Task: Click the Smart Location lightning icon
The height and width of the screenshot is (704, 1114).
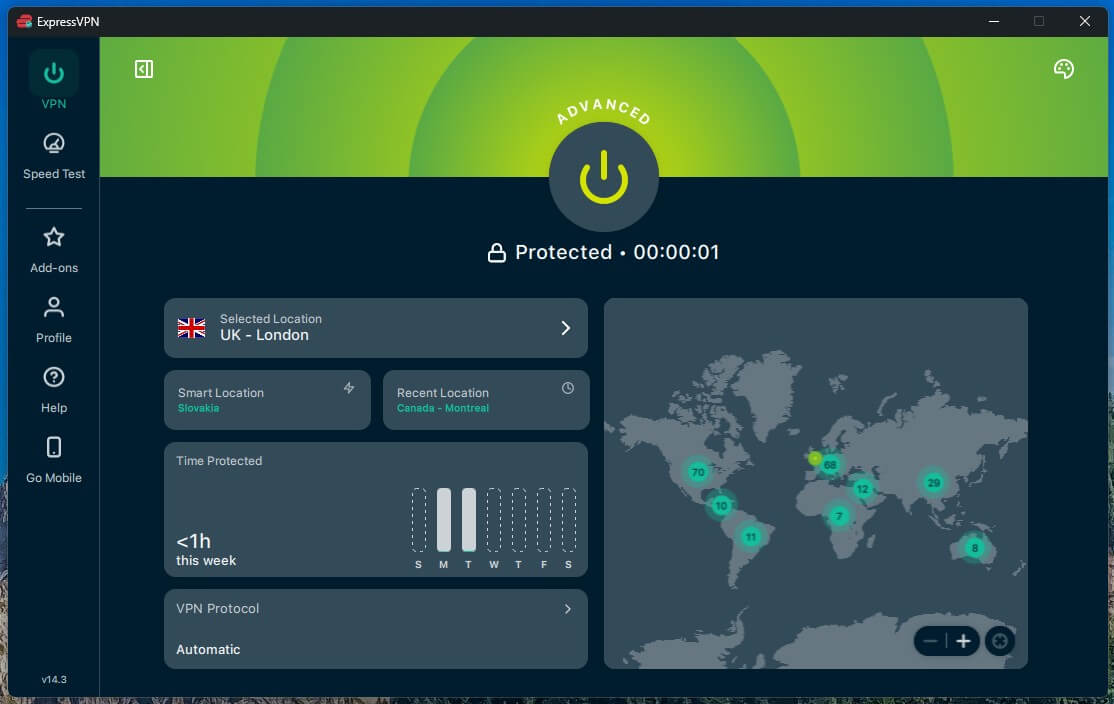Action: (349, 388)
